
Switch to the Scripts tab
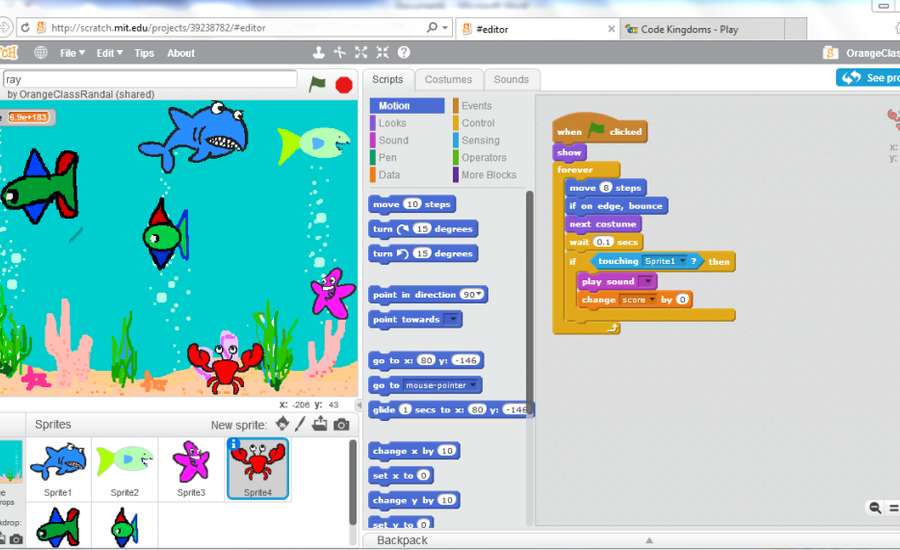click(x=387, y=79)
